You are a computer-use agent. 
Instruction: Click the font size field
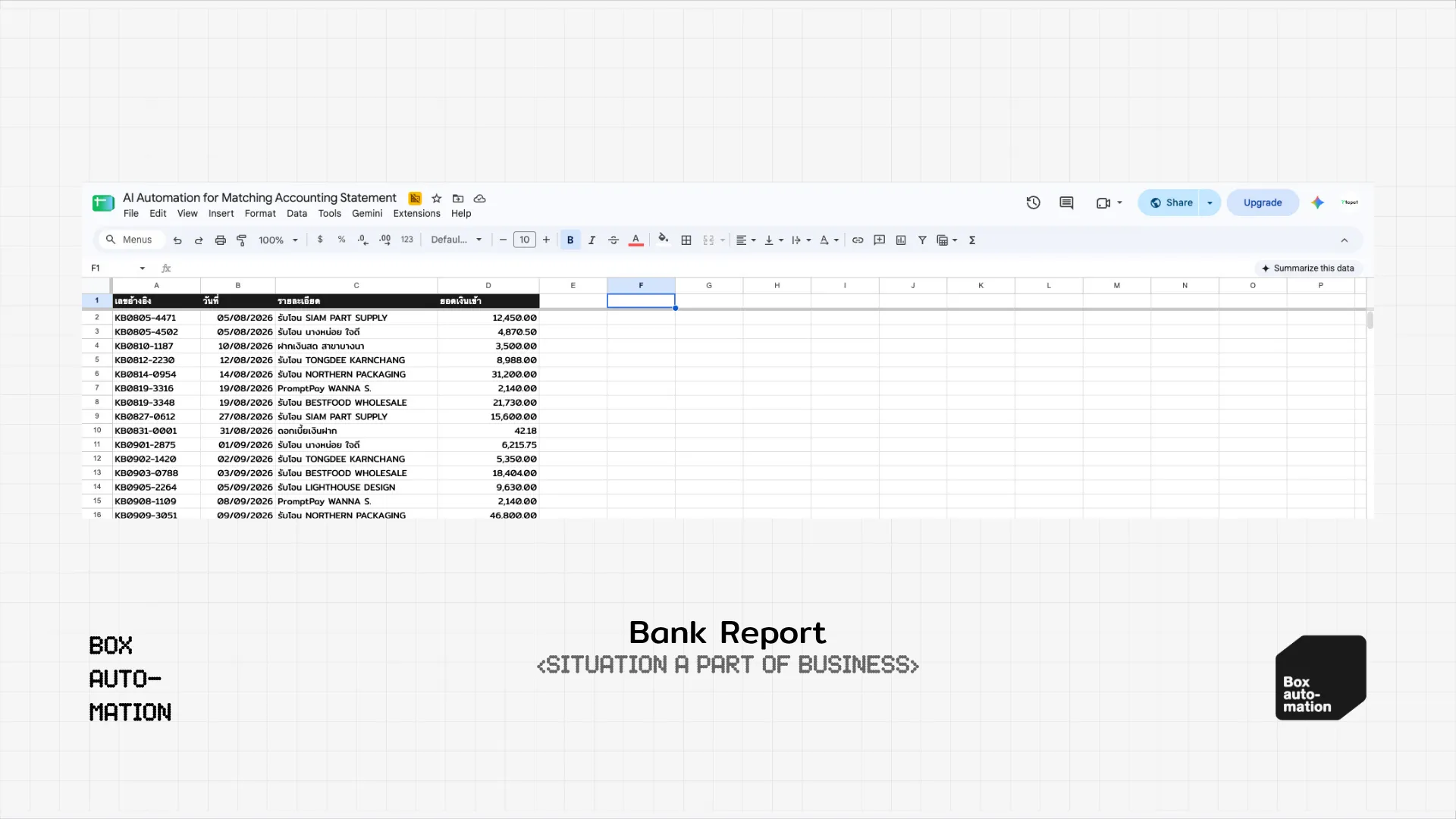(524, 240)
